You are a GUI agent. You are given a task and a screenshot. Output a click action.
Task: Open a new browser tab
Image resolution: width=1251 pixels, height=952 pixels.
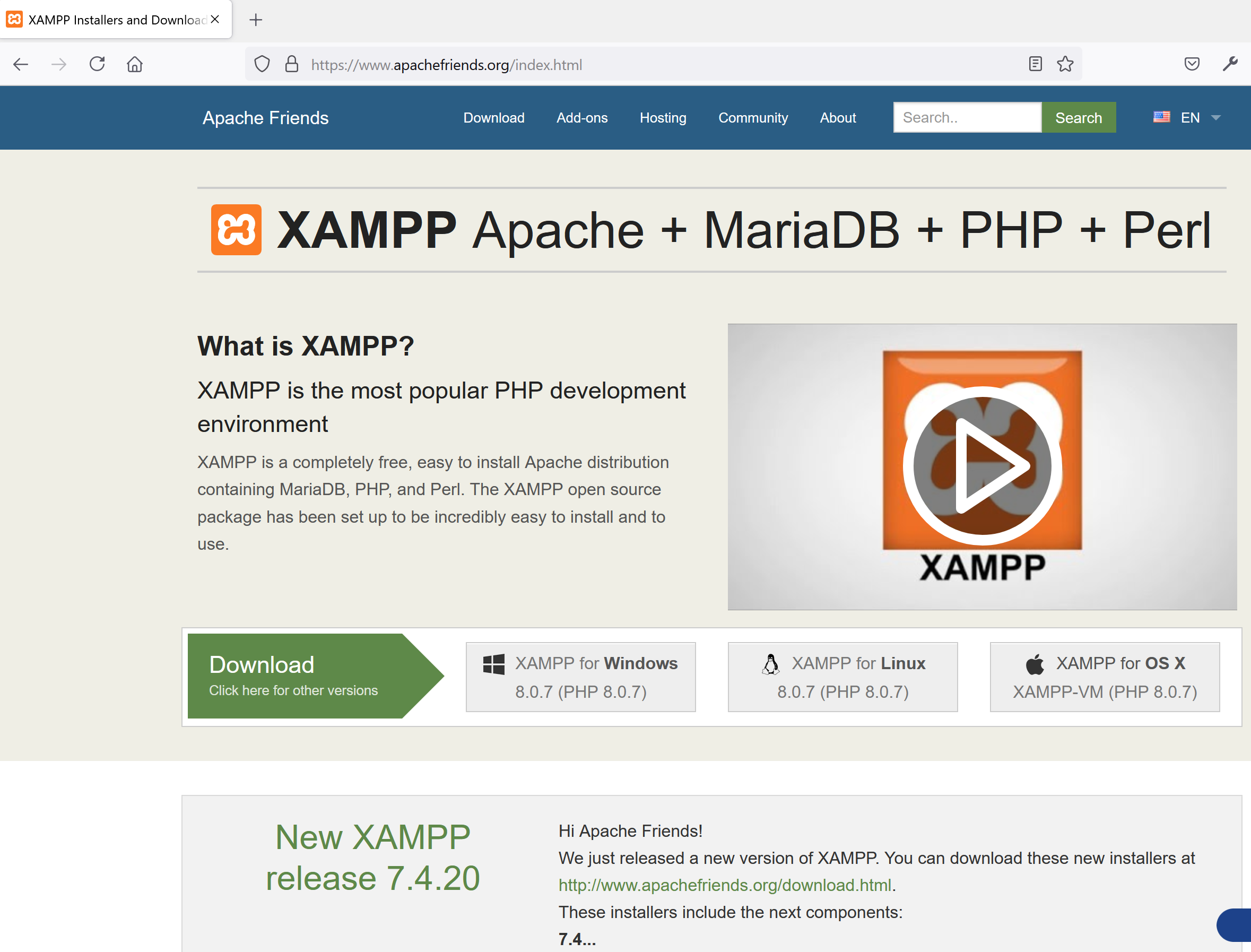coord(256,20)
